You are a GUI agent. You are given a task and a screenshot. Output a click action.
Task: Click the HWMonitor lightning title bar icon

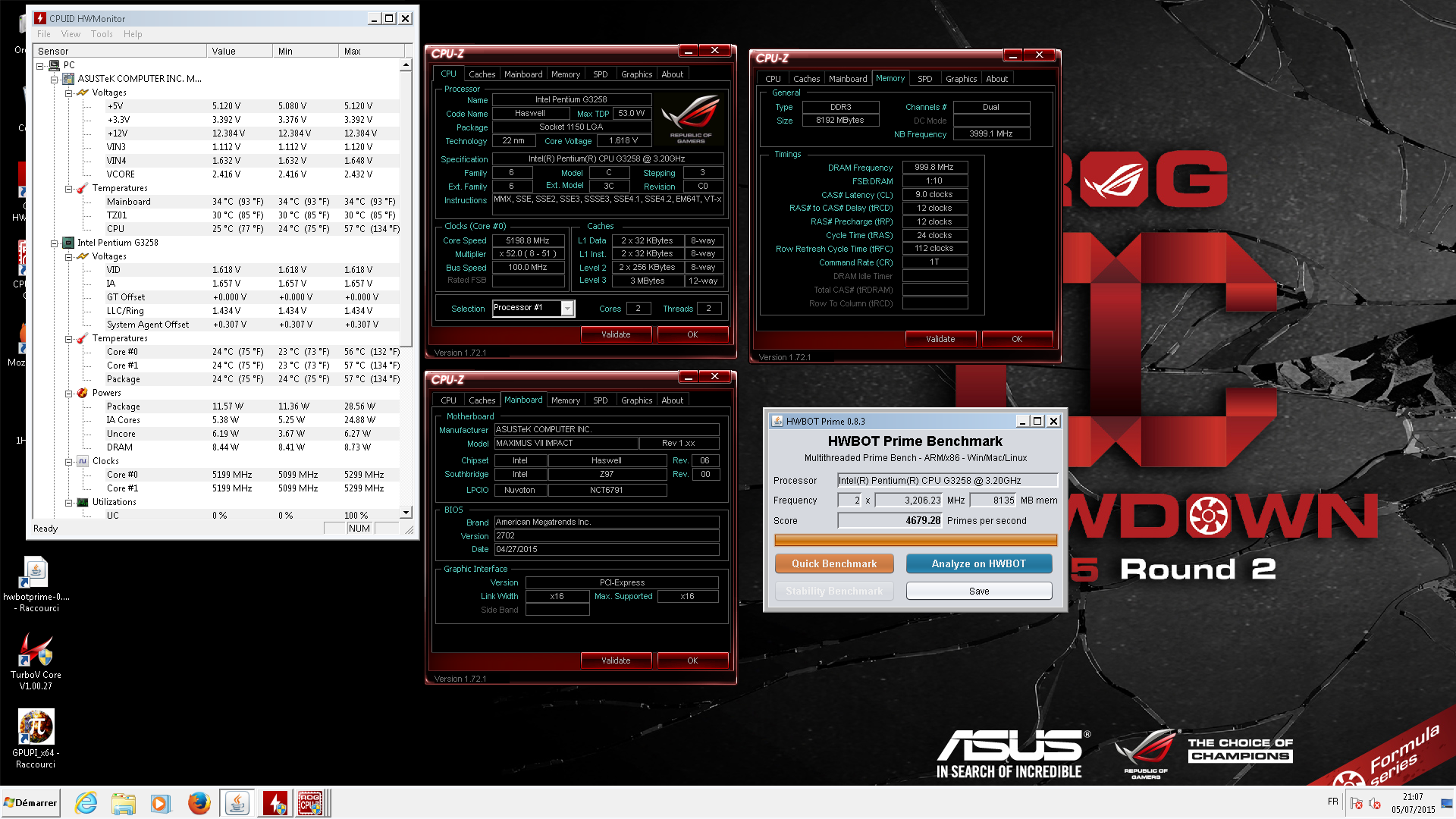click(x=40, y=18)
